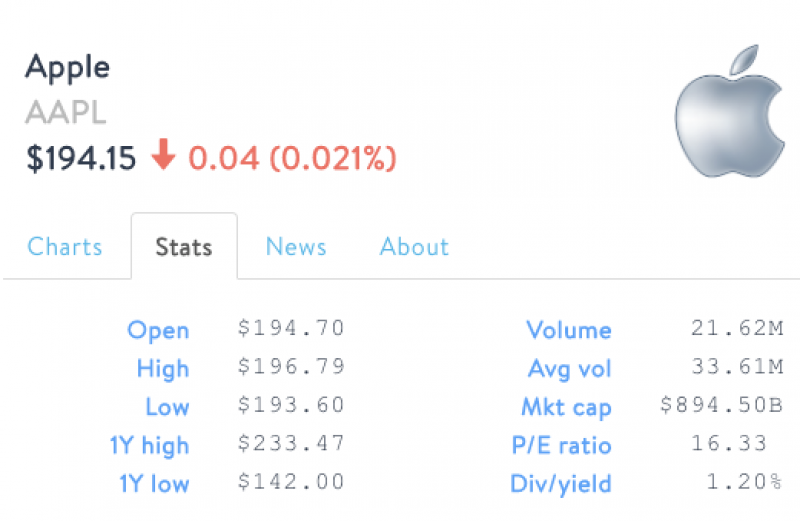This screenshot has height=521, width=800.
Task: Click the Mkt cap label
Action: pos(566,408)
